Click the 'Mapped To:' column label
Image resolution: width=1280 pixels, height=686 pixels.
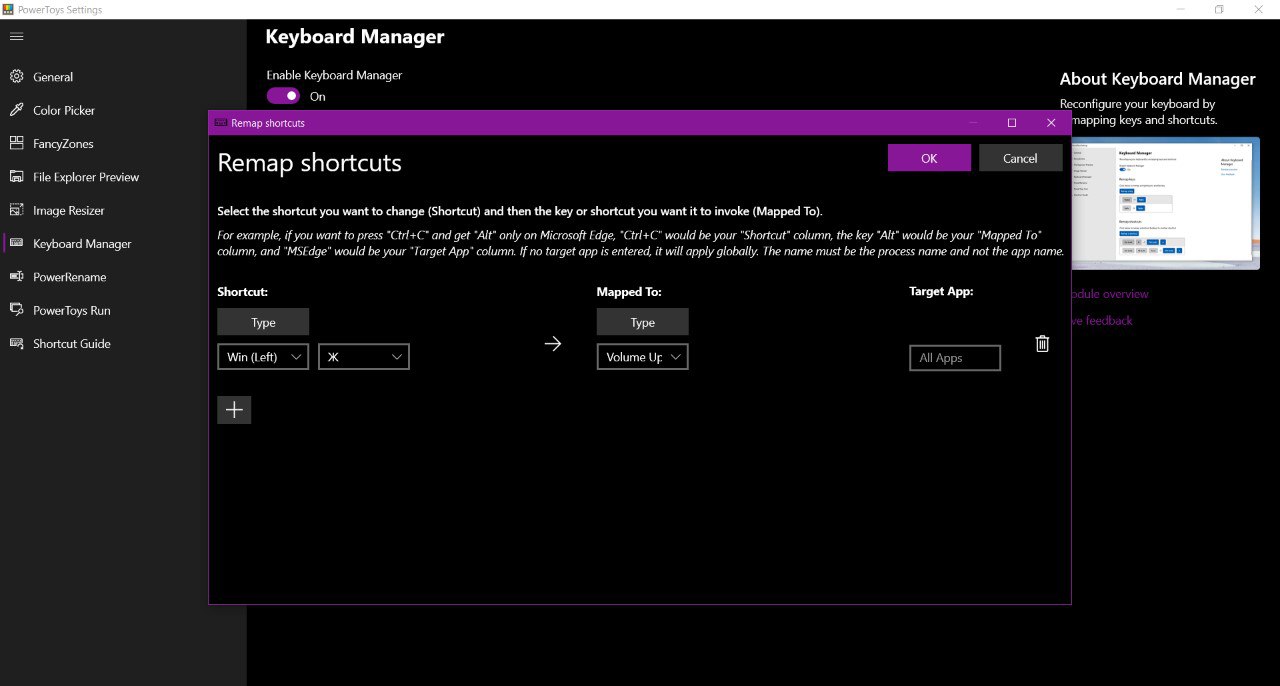tap(629, 292)
